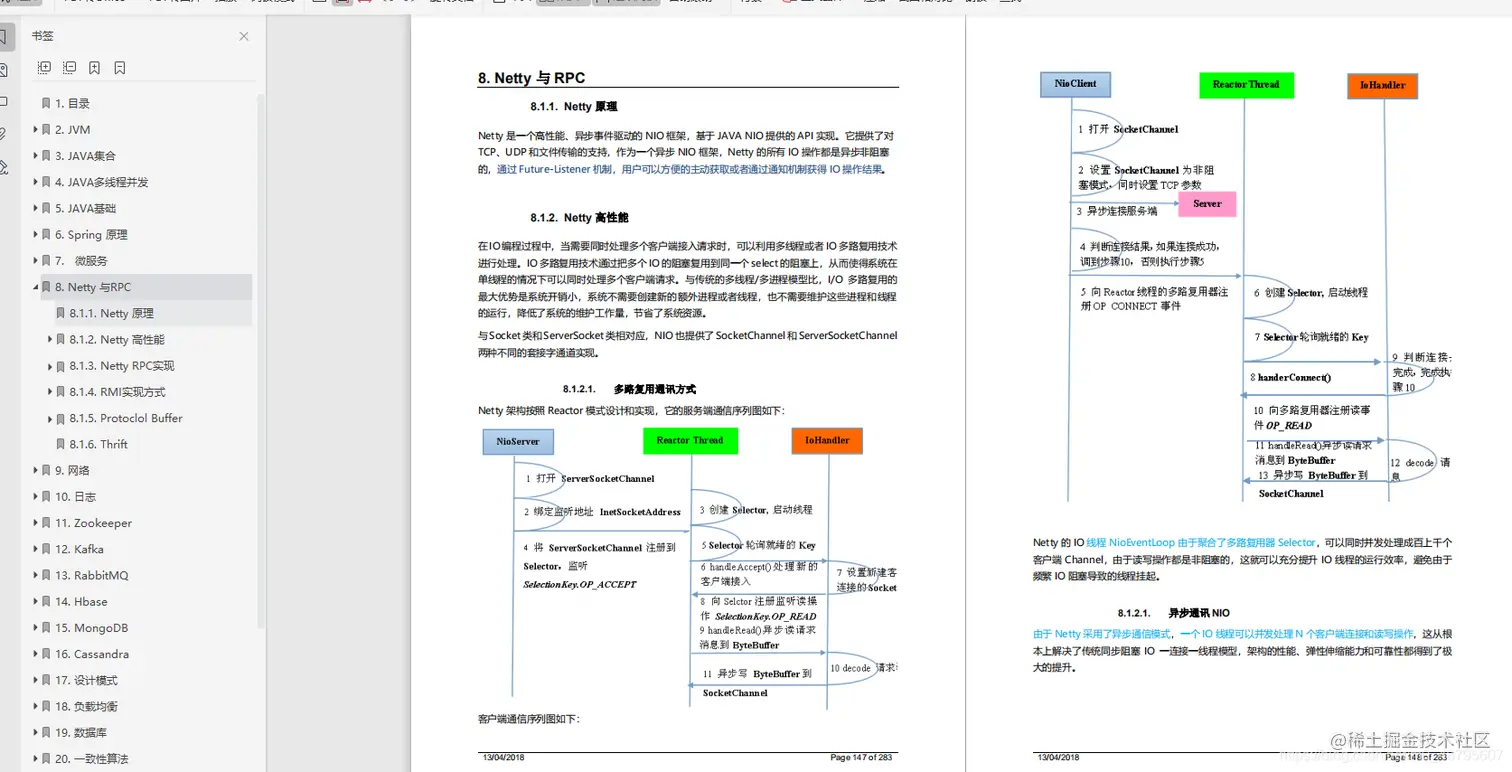Click the bookmark icon beside 1. 目录

click(46, 104)
